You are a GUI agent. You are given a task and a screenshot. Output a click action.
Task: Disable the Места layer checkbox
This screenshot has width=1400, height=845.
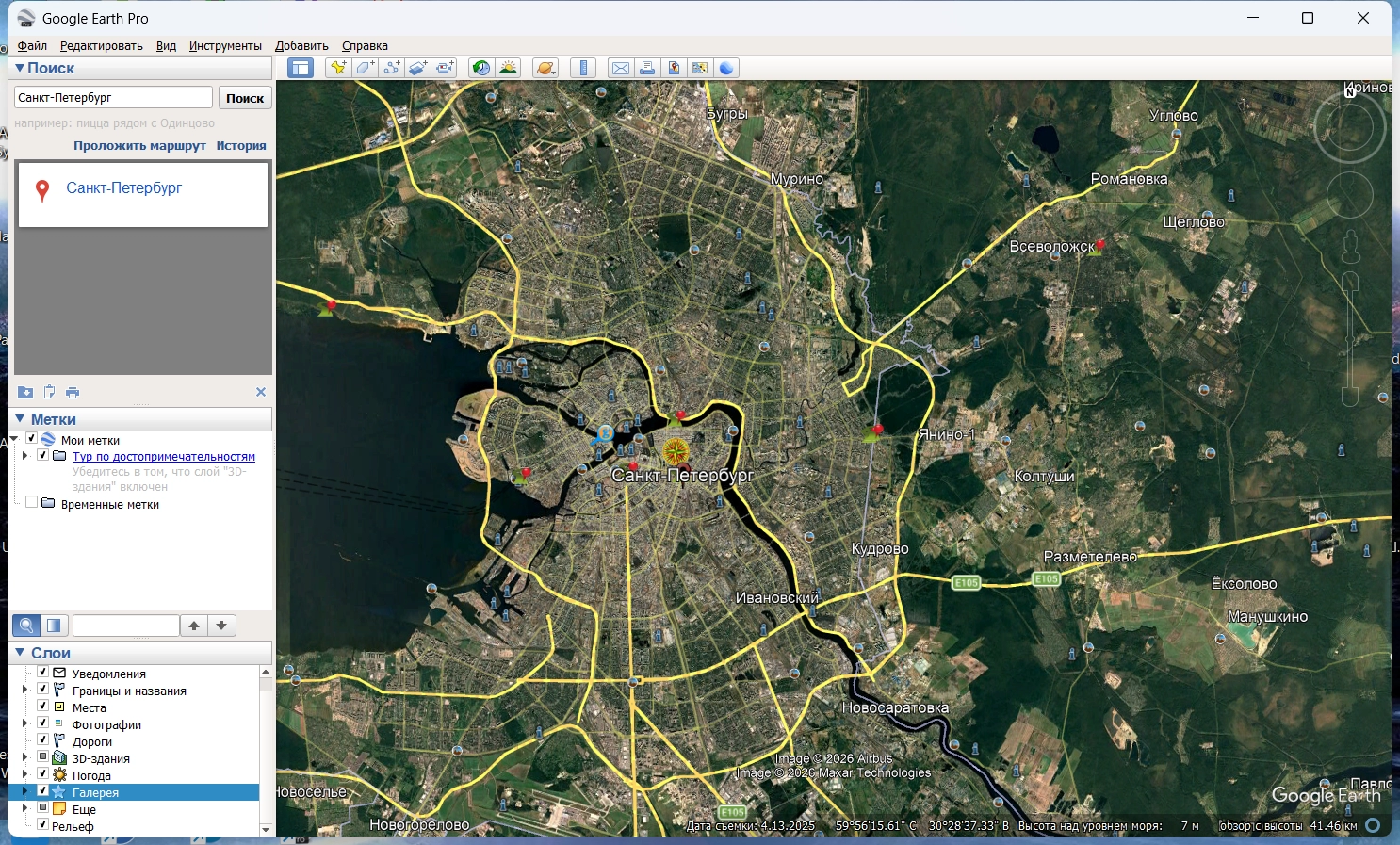click(x=42, y=707)
